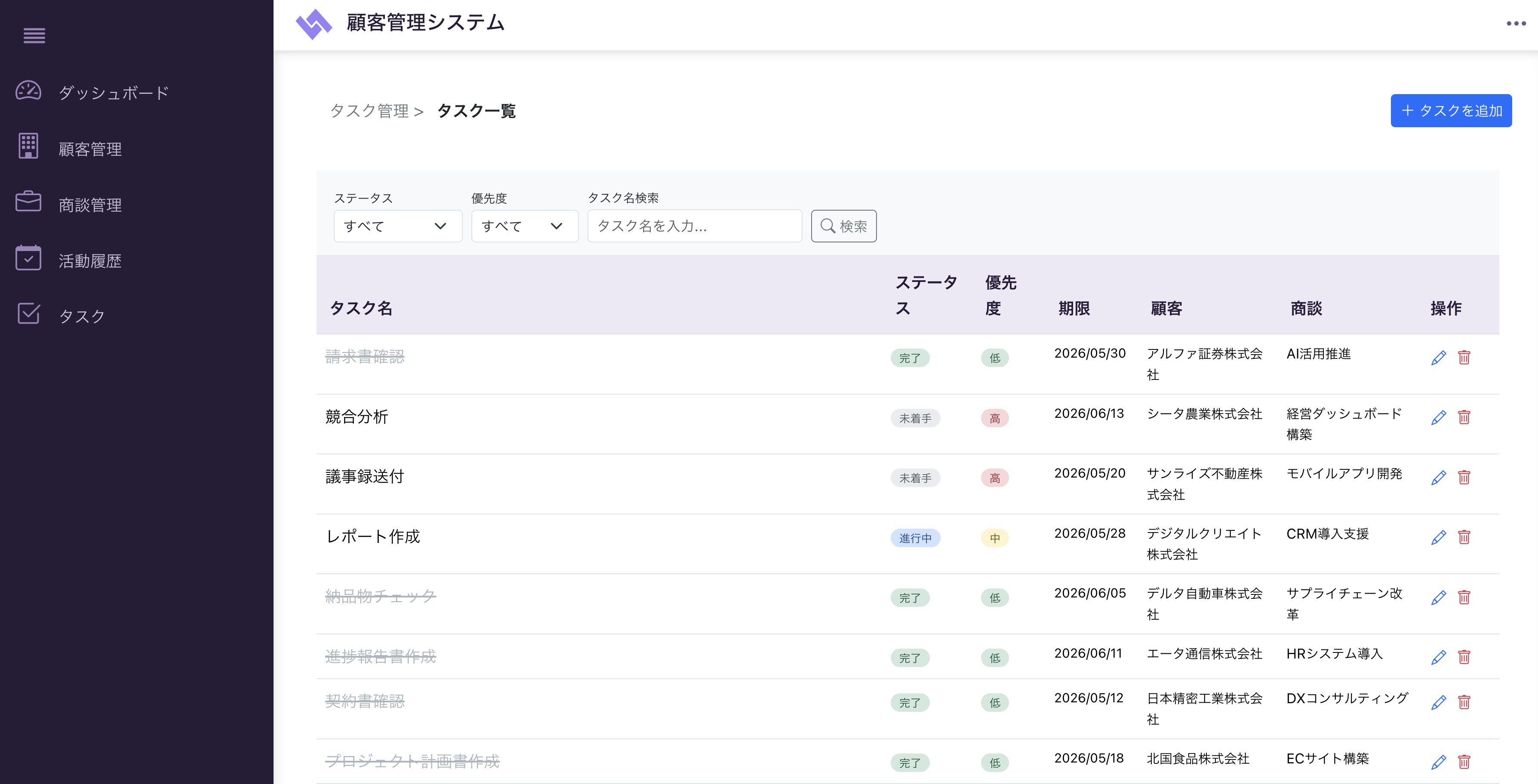The height and width of the screenshot is (784, 1538).
Task: Focus the タスク名を入力 search field
Action: pos(694,226)
